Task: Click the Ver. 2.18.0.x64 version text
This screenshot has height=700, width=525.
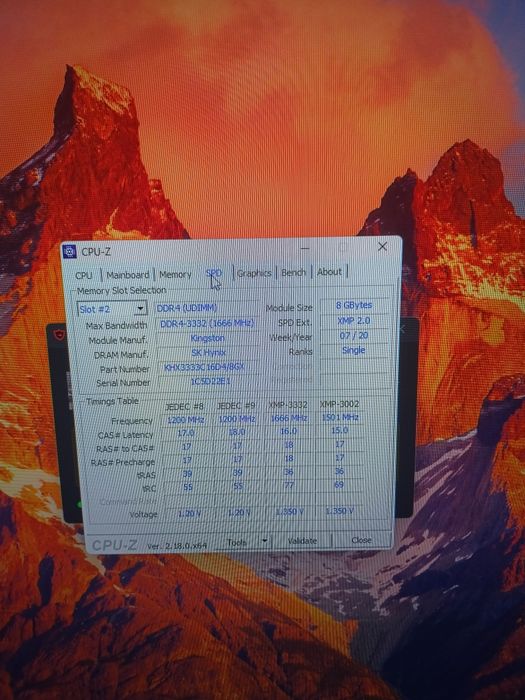Action: pyautogui.click(x=176, y=546)
